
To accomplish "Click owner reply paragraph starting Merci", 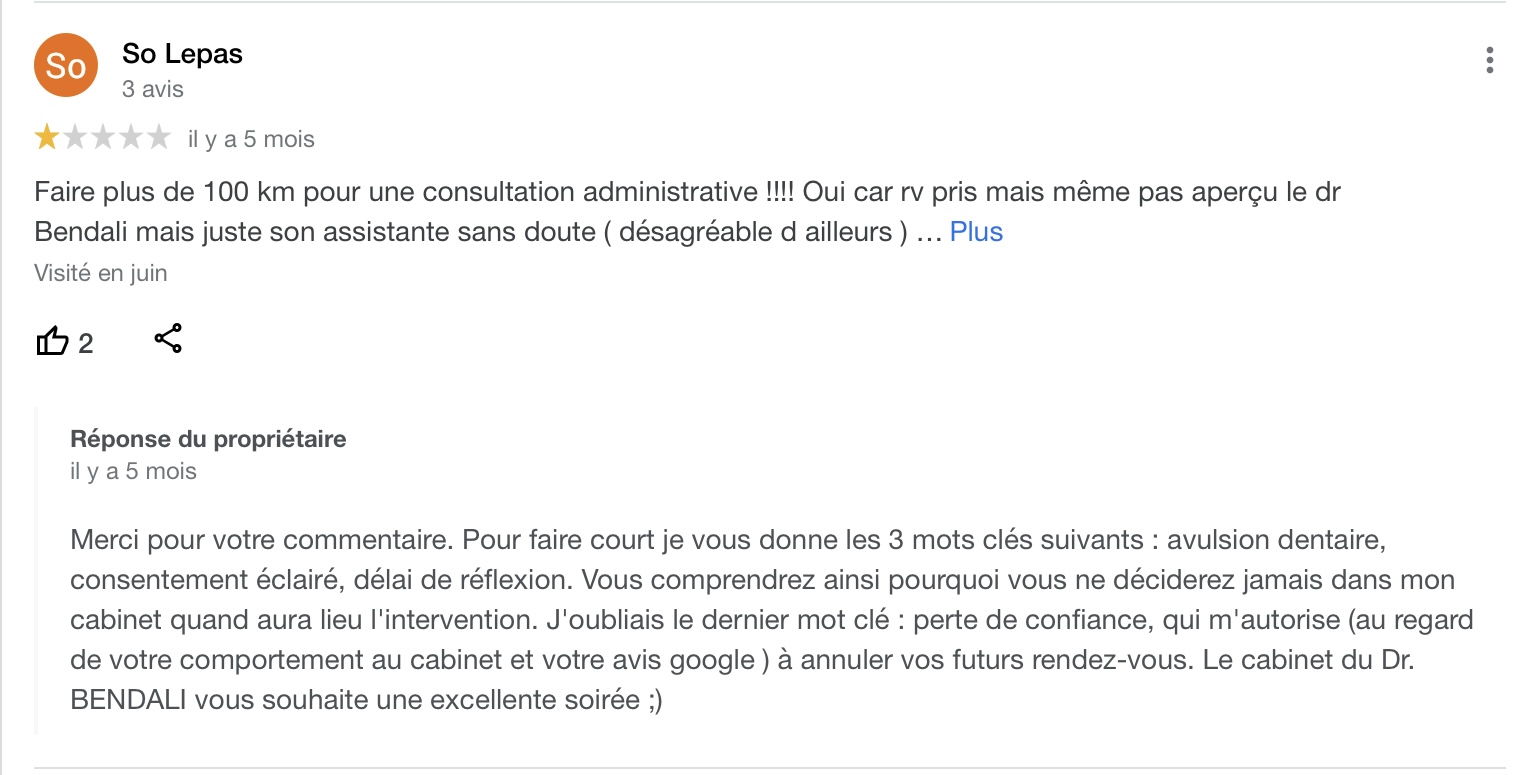I will point(772,620).
